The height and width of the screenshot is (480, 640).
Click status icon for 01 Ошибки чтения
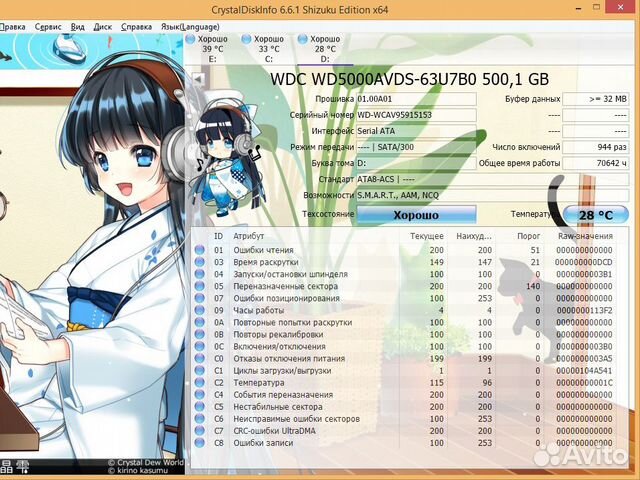(200, 250)
